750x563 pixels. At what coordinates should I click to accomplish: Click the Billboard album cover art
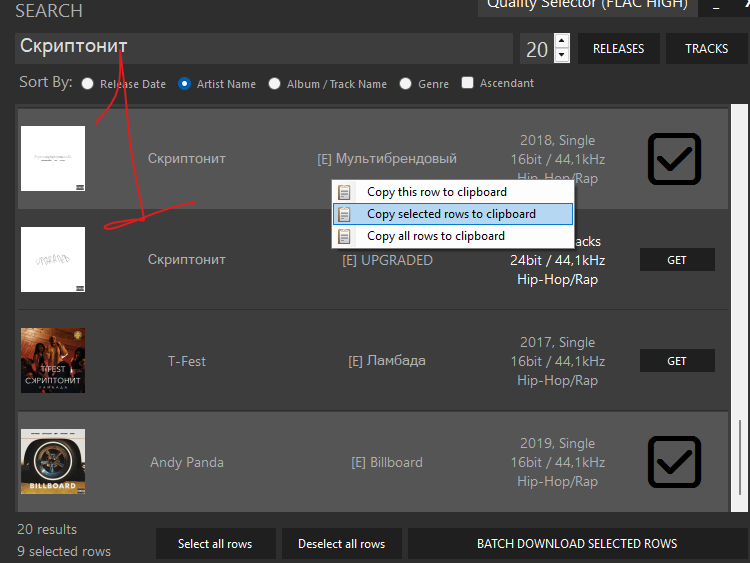[53, 462]
